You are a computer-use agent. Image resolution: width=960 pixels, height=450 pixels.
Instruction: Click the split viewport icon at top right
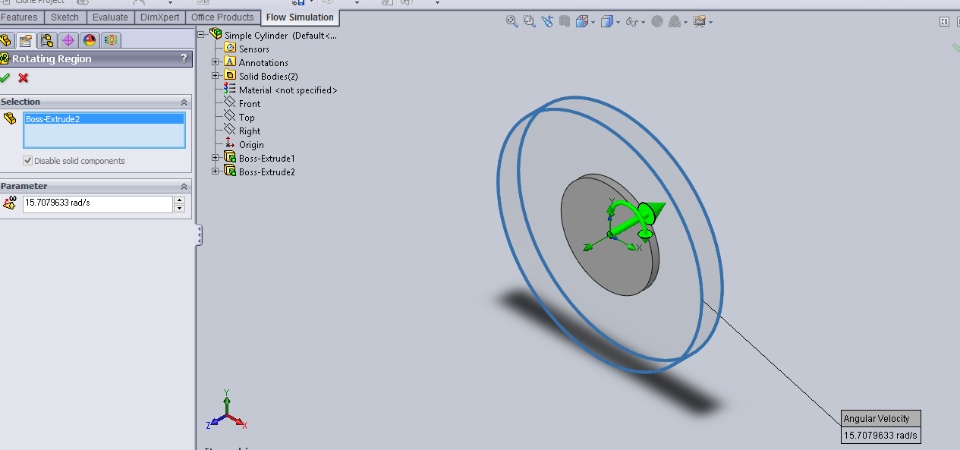click(x=943, y=22)
